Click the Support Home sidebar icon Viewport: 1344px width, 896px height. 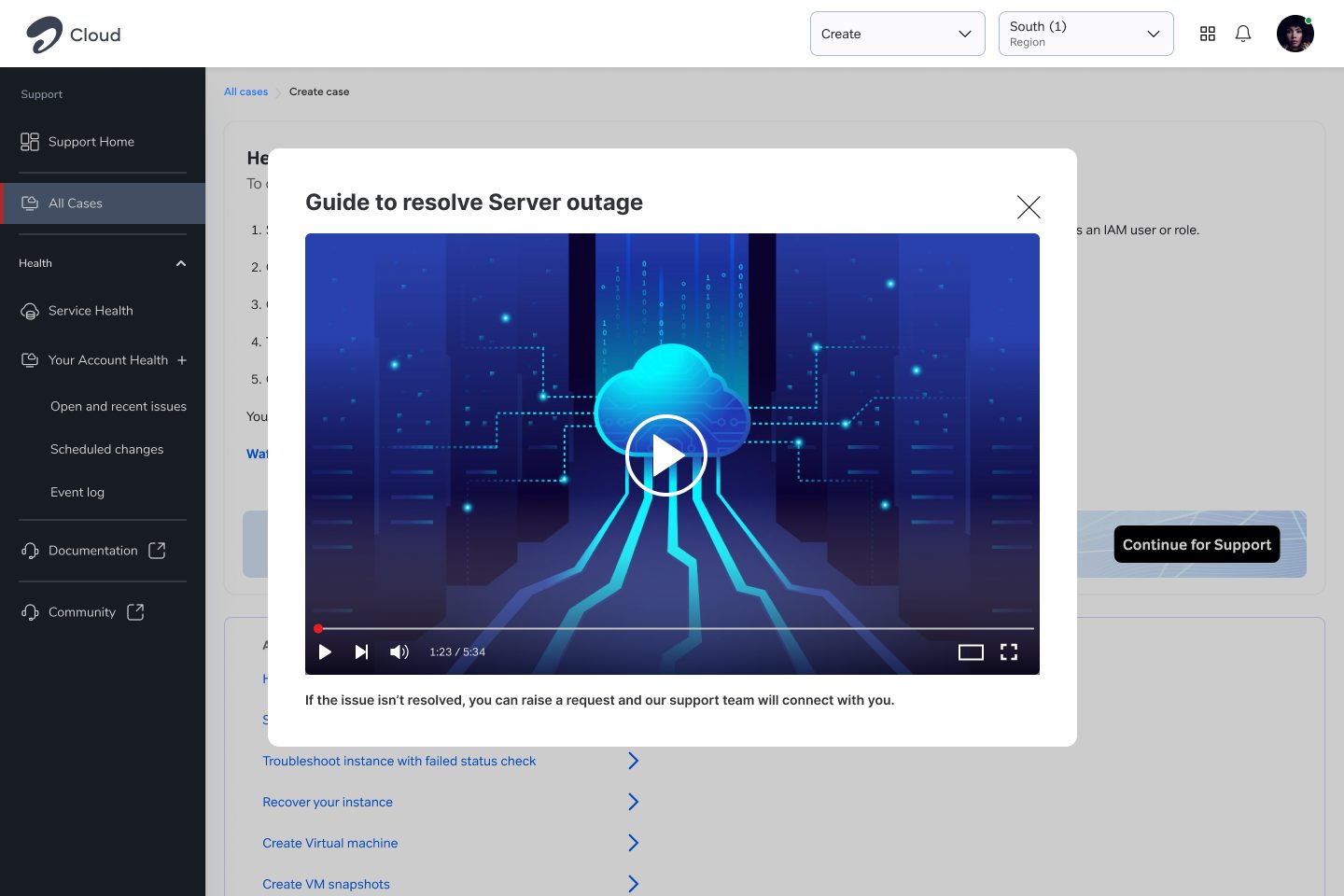point(30,142)
